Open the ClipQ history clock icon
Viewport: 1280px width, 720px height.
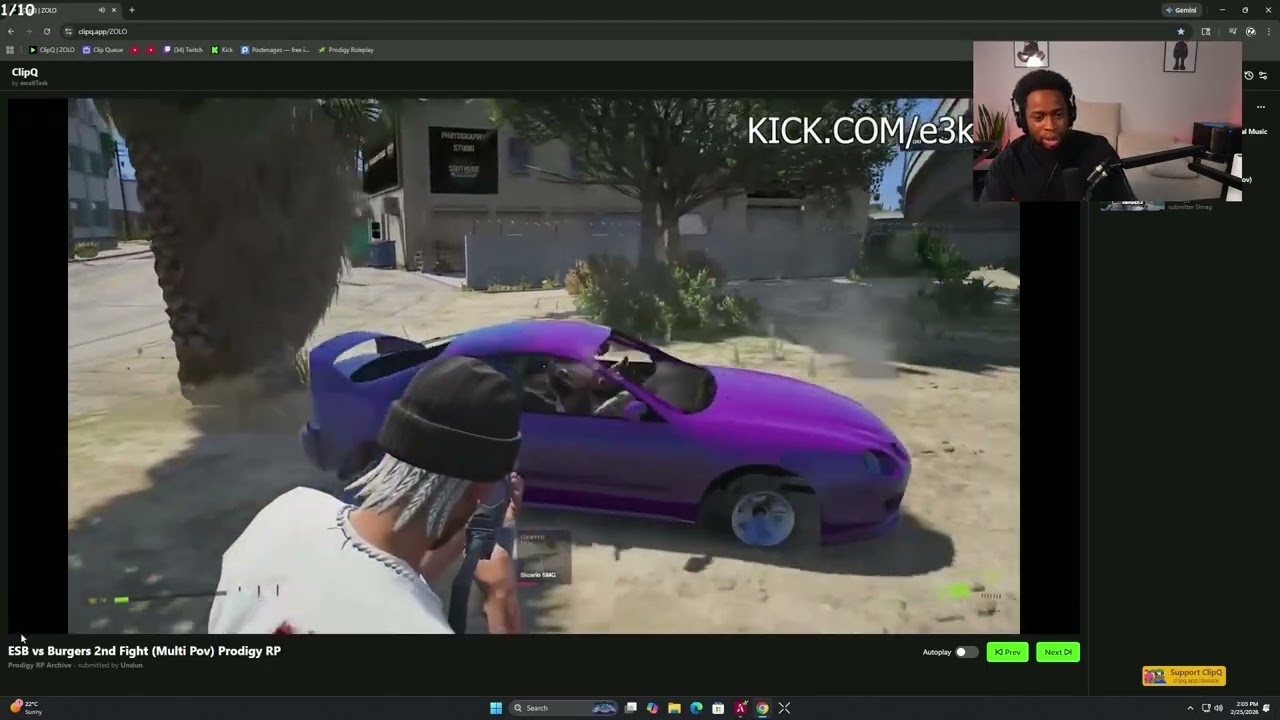coord(1249,76)
